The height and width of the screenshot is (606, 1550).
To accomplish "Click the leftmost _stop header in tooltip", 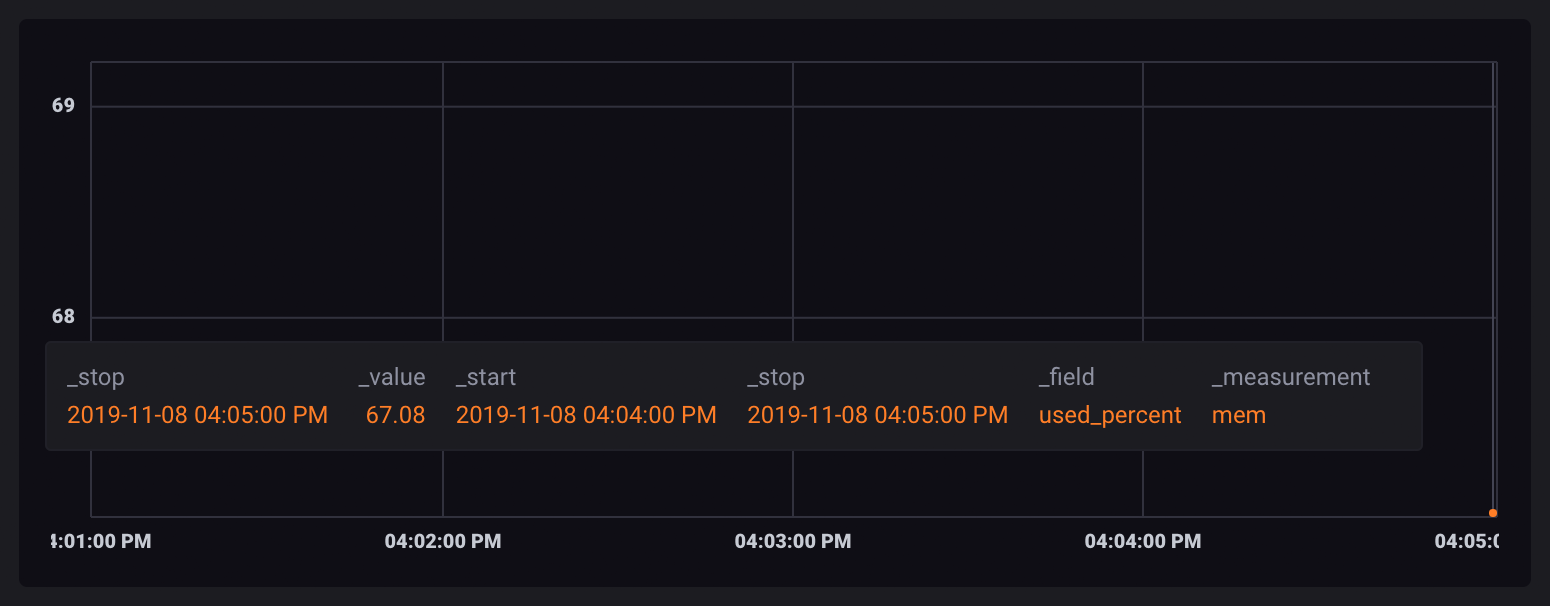I will (x=95, y=377).
